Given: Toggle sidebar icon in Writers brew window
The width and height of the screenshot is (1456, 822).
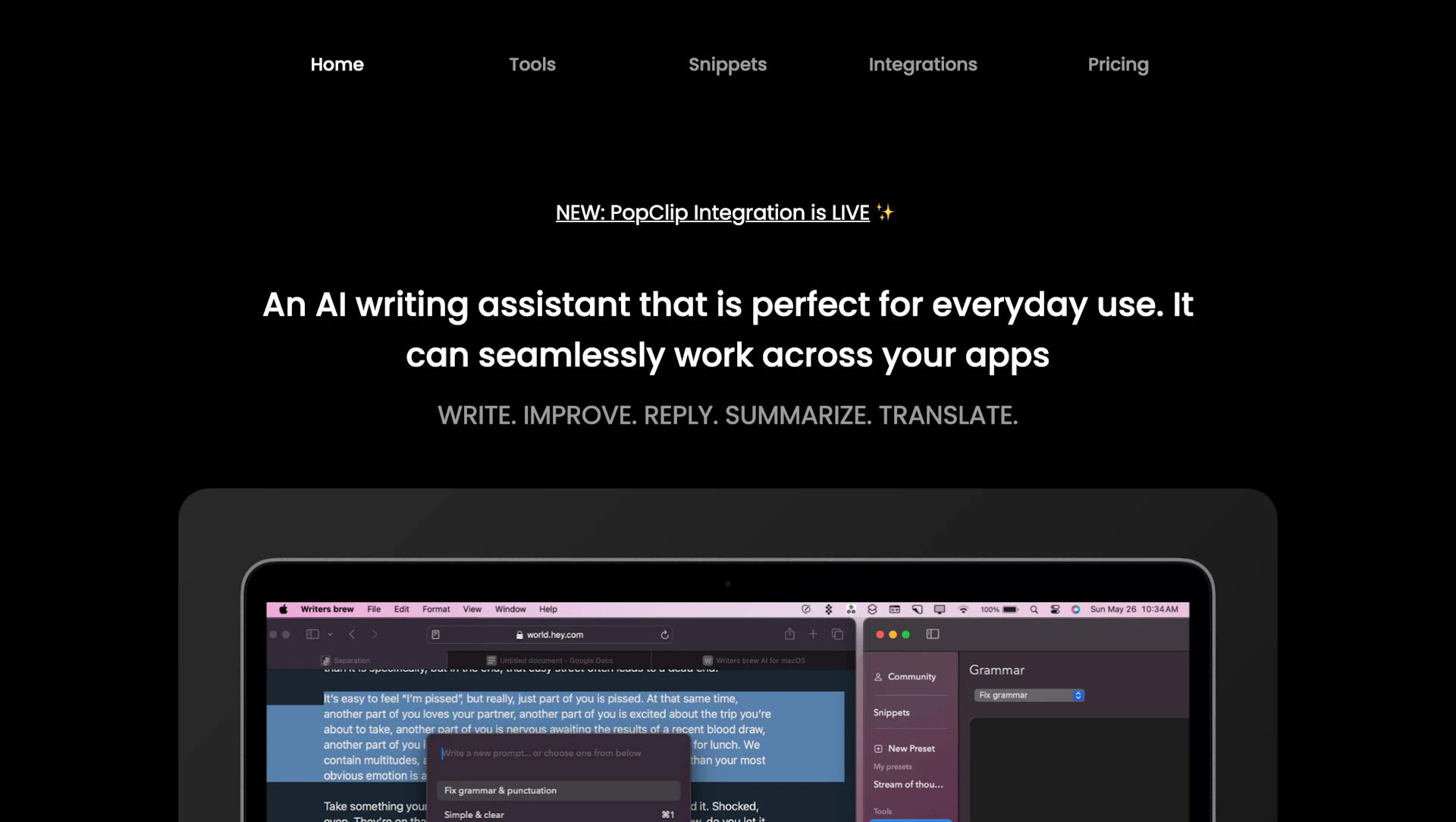Looking at the screenshot, I should (933, 634).
